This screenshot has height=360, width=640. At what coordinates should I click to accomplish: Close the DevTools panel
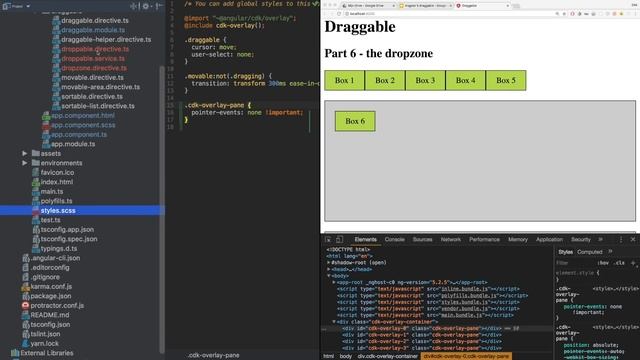[633, 240]
